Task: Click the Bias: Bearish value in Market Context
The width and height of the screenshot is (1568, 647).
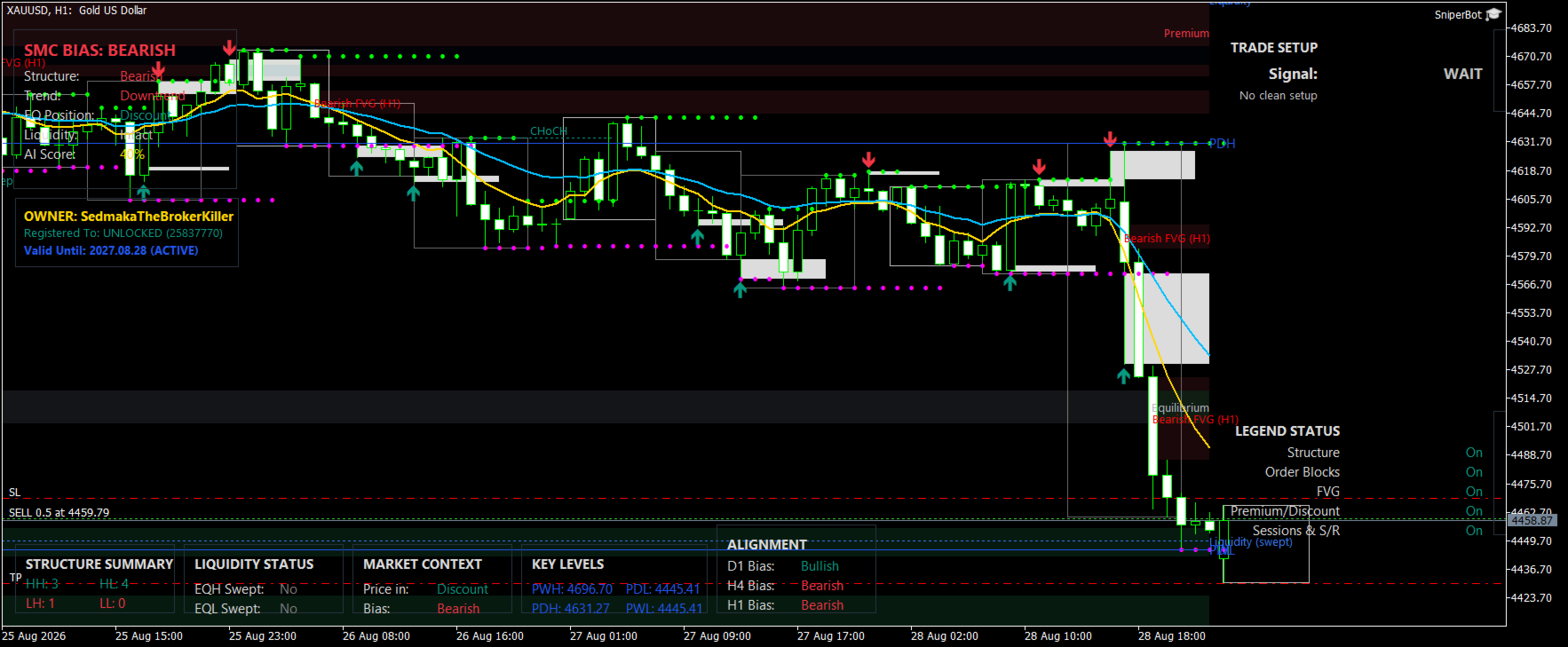Action: (x=458, y=609)
